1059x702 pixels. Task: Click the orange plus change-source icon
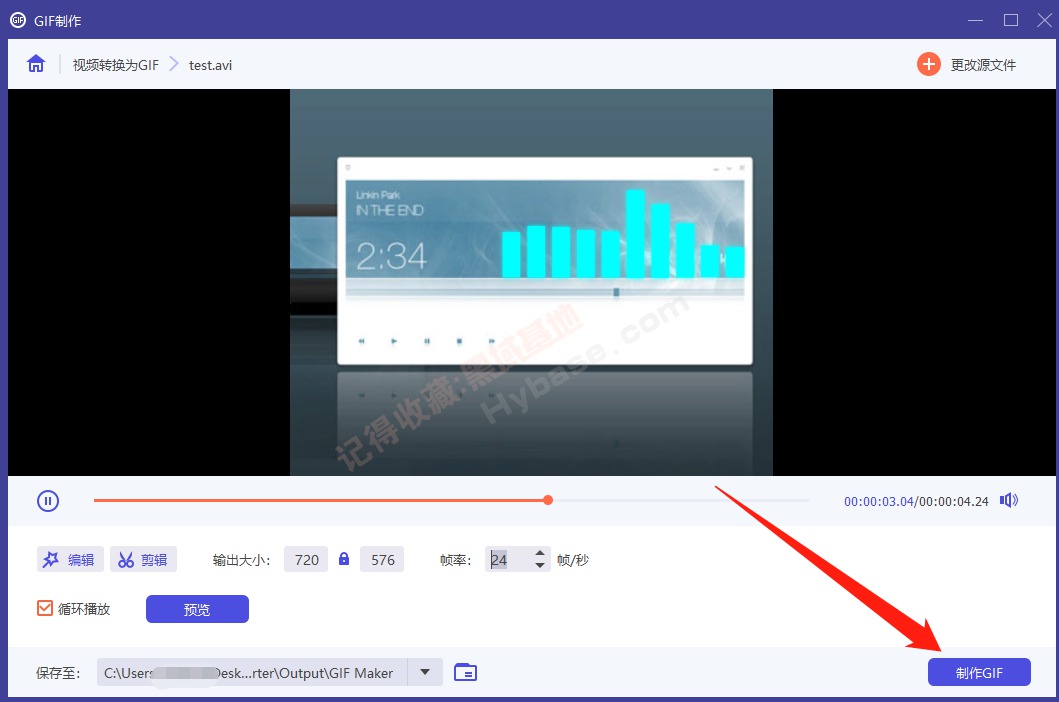point(929,64)
